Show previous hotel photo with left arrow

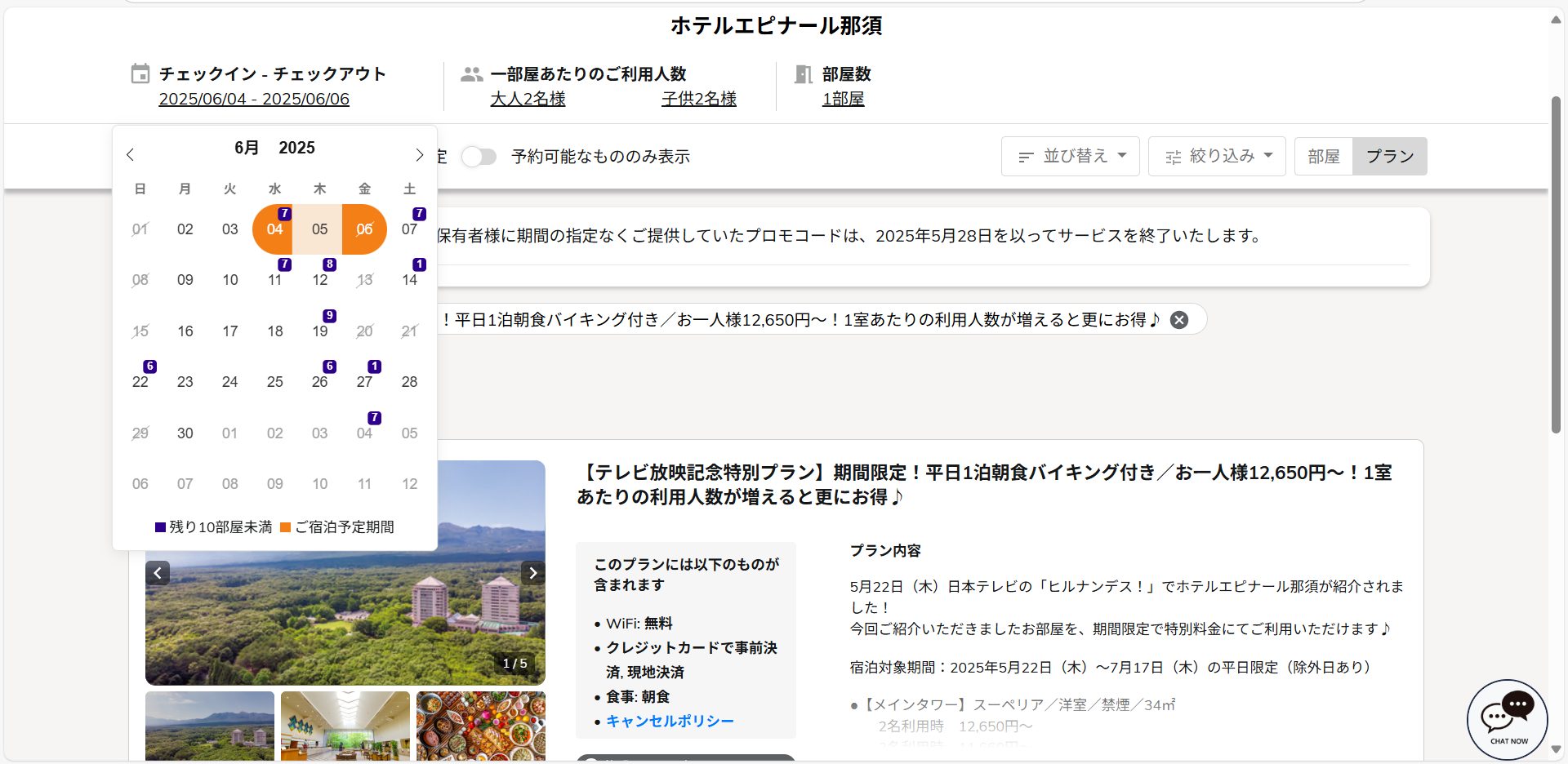(158, 573)
